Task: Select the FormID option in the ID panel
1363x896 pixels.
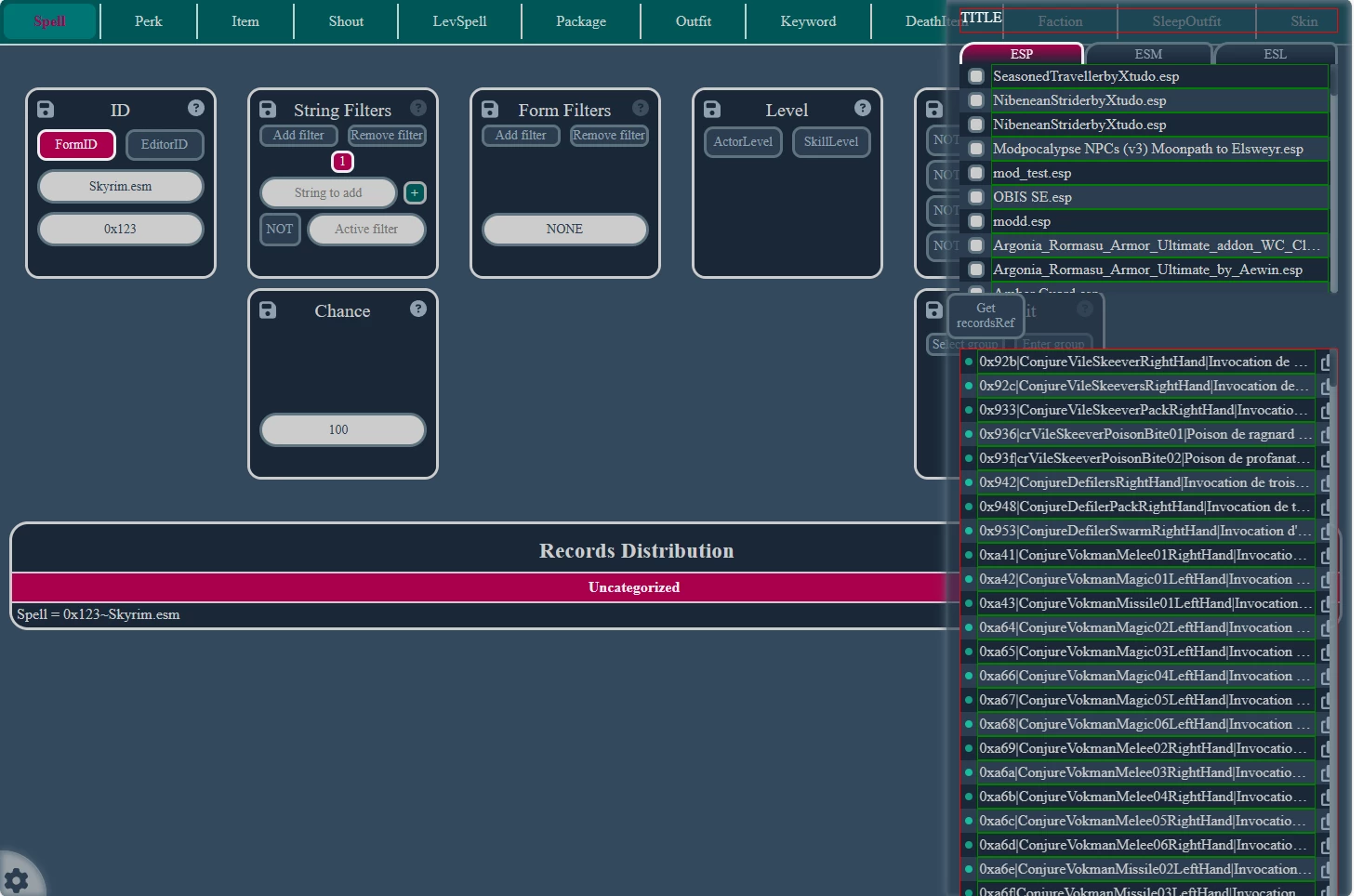Action: 76,144
